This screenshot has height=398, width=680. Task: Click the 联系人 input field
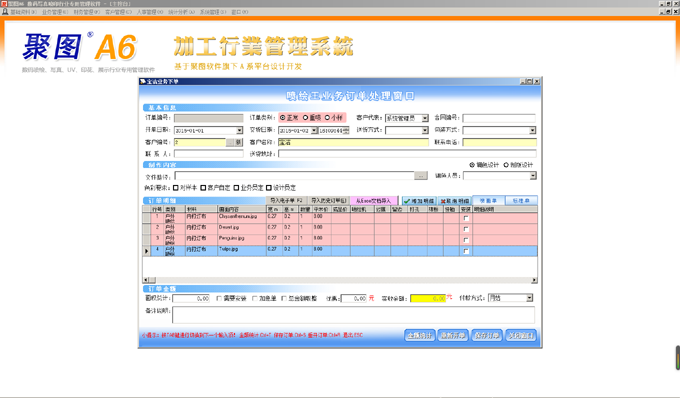(x=209, y=154)
